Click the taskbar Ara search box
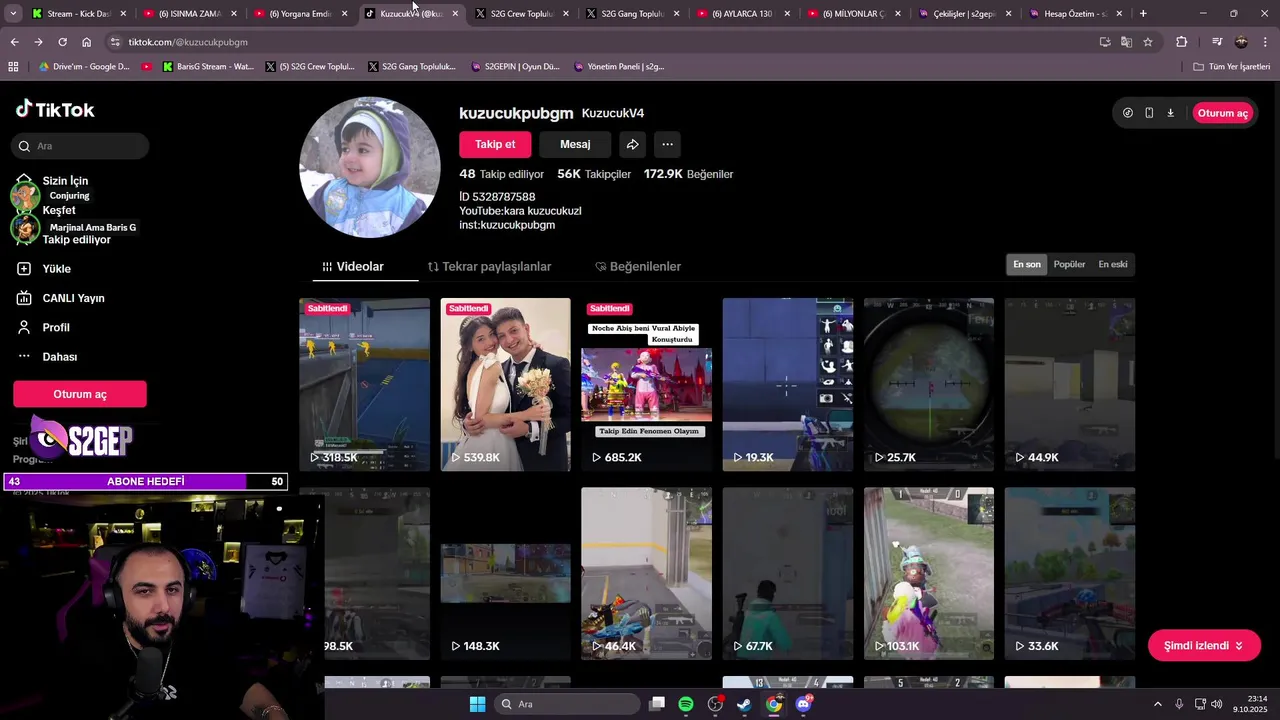The width and height of the screenshot is (1280, 720). point(567,704)
